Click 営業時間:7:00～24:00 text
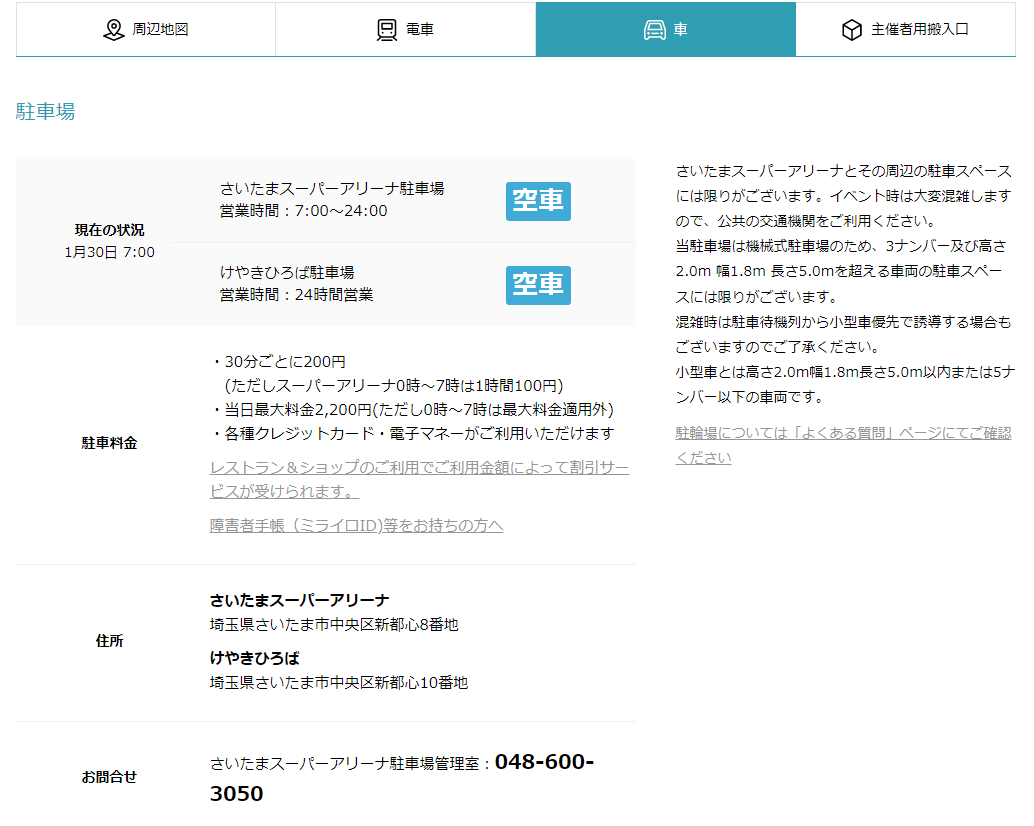 pos(303,211)
